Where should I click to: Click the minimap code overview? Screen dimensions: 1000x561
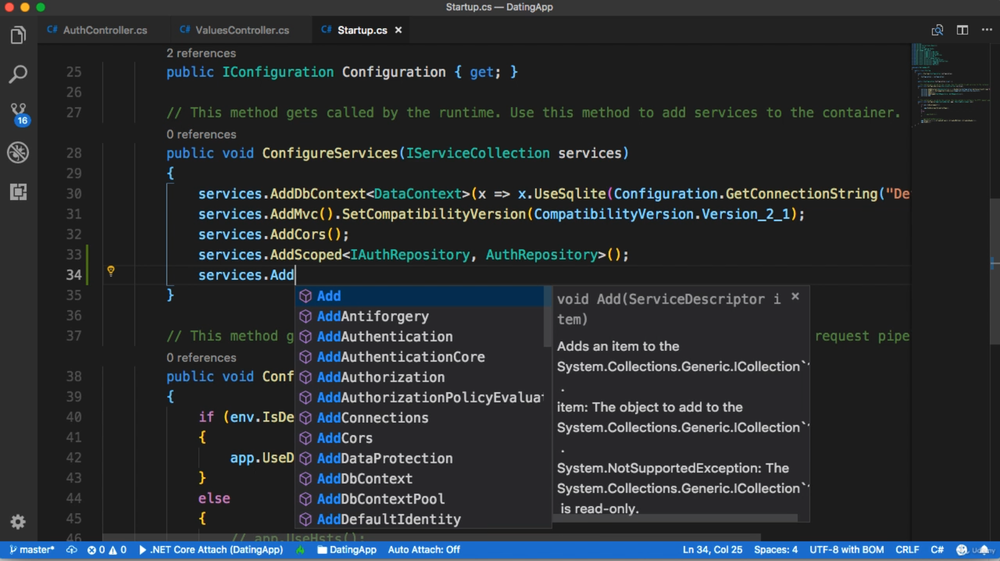[950, 83]
